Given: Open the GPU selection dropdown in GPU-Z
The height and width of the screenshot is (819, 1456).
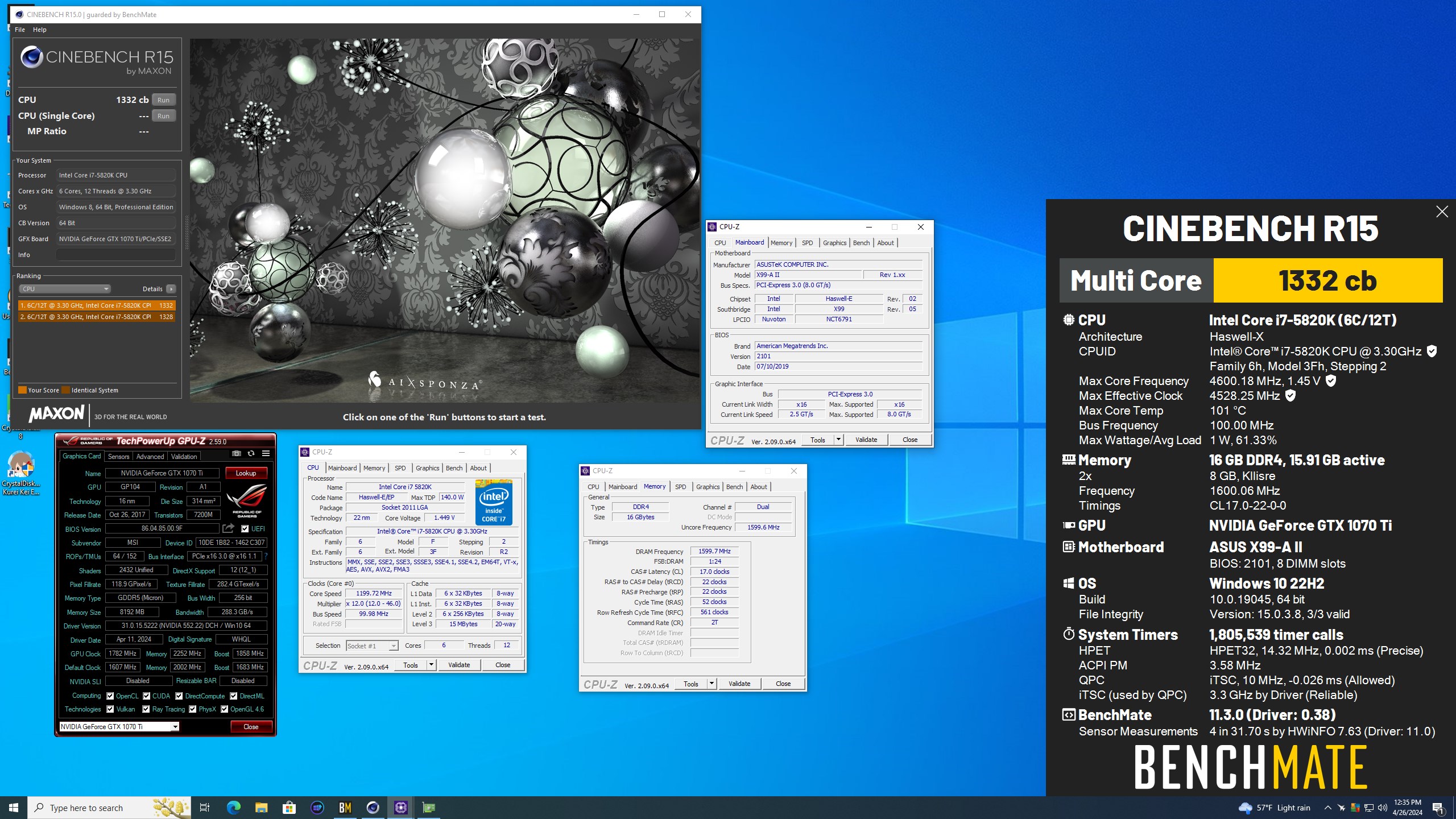Looking at the screenshot, I should pos(119,726).
